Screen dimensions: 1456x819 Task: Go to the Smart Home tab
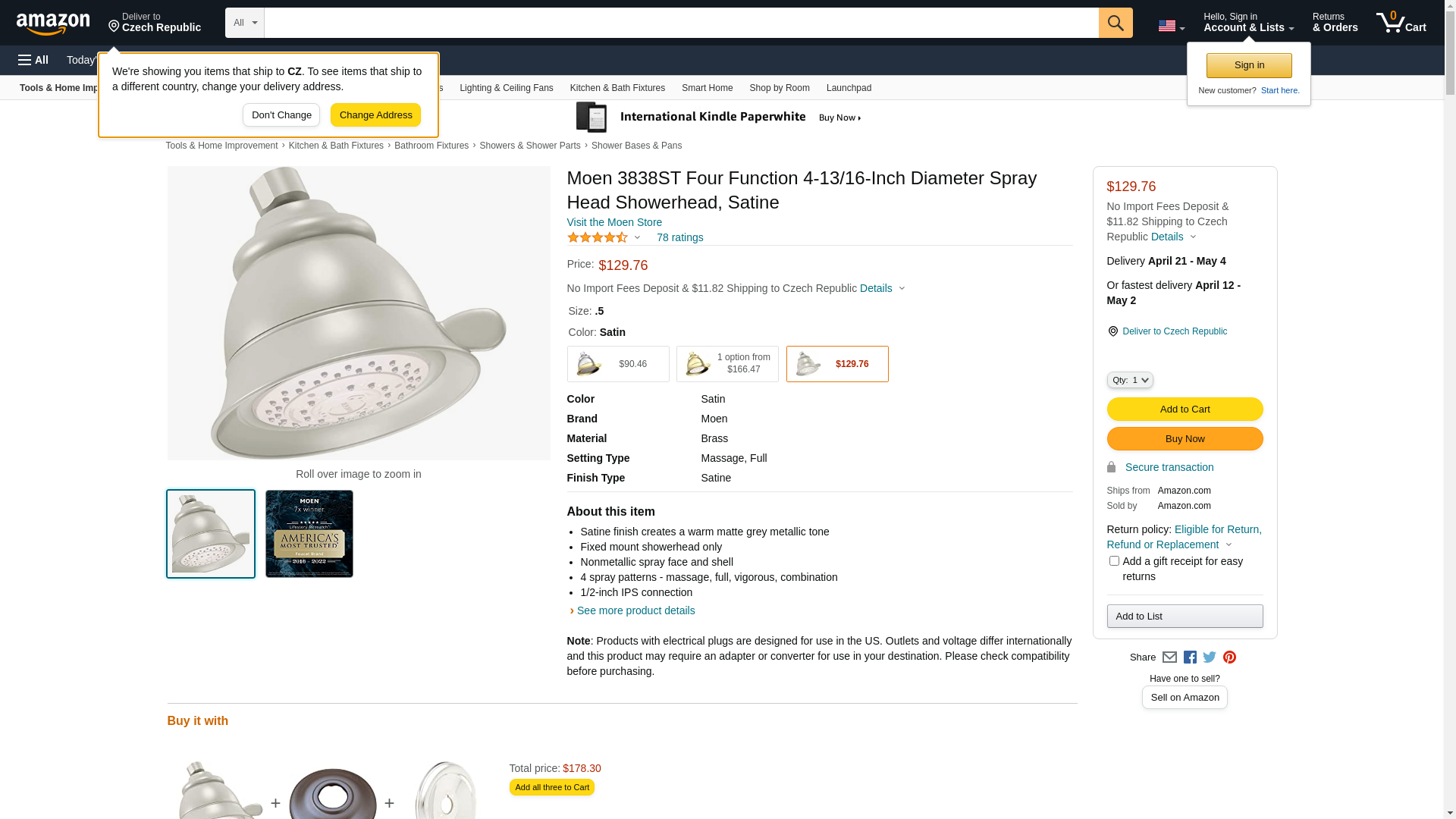click(707, 88)
